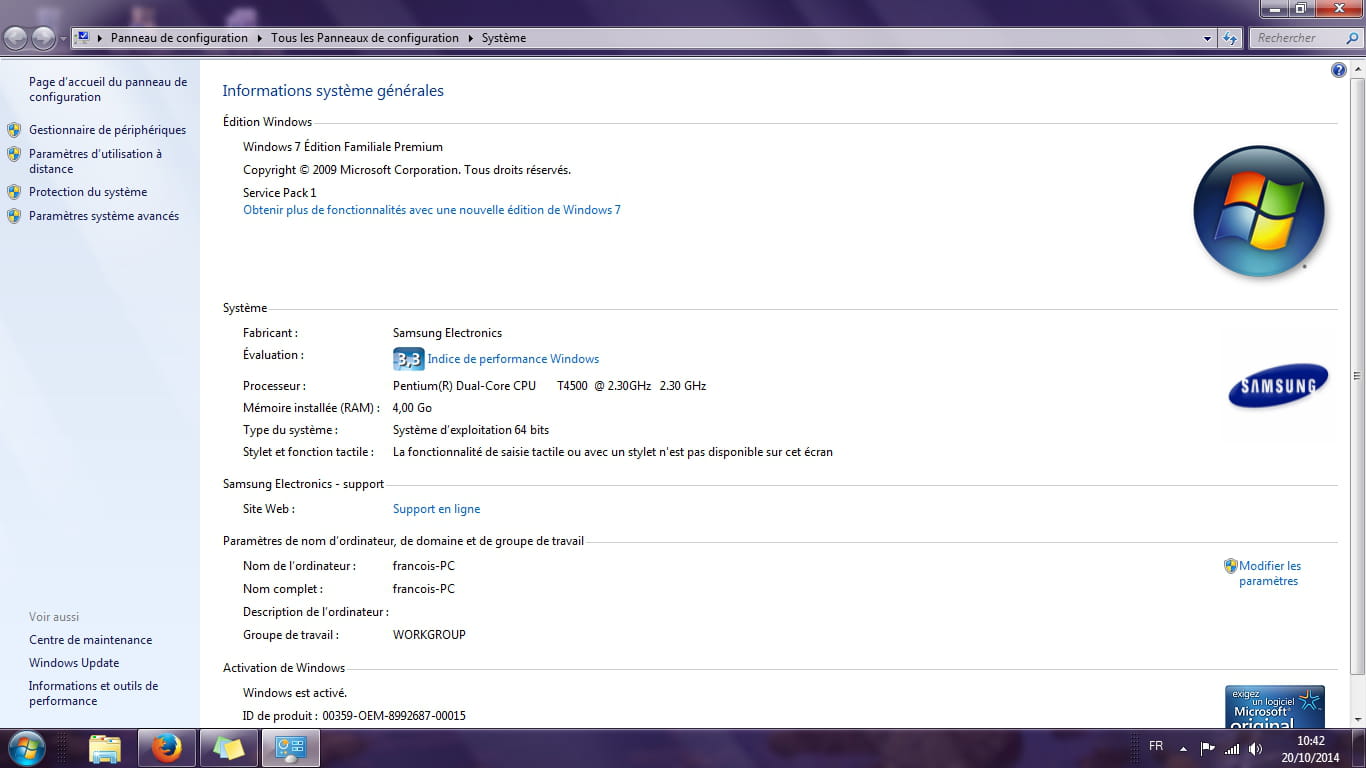The image size is (1366, 768).
Task: Open Help with the blue question mark icon
Action: tap(1339, 70)
